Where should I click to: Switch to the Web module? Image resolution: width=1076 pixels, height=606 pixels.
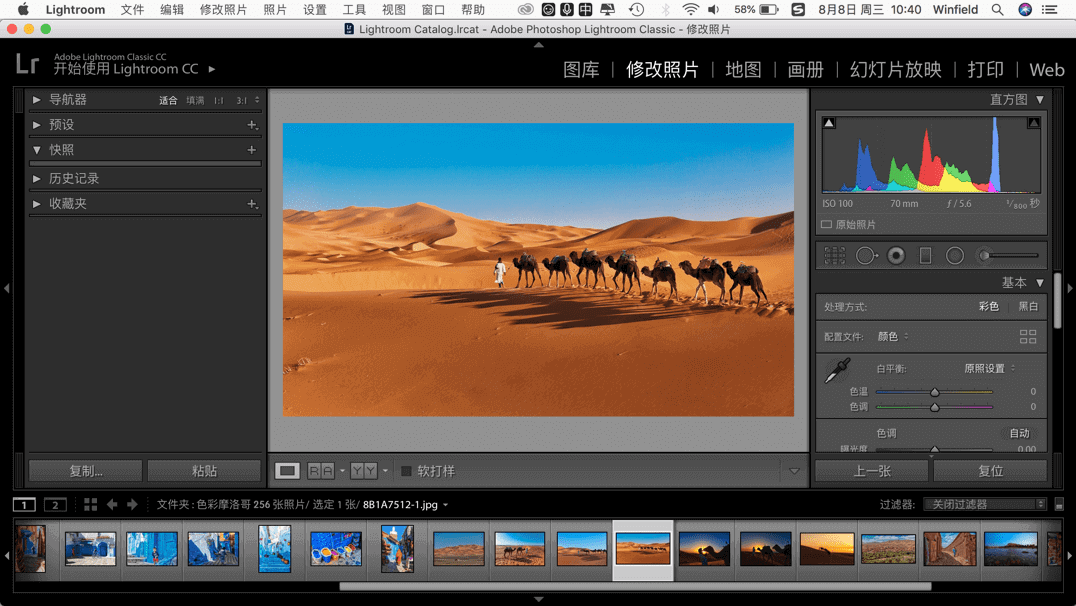coord(1046,69)
